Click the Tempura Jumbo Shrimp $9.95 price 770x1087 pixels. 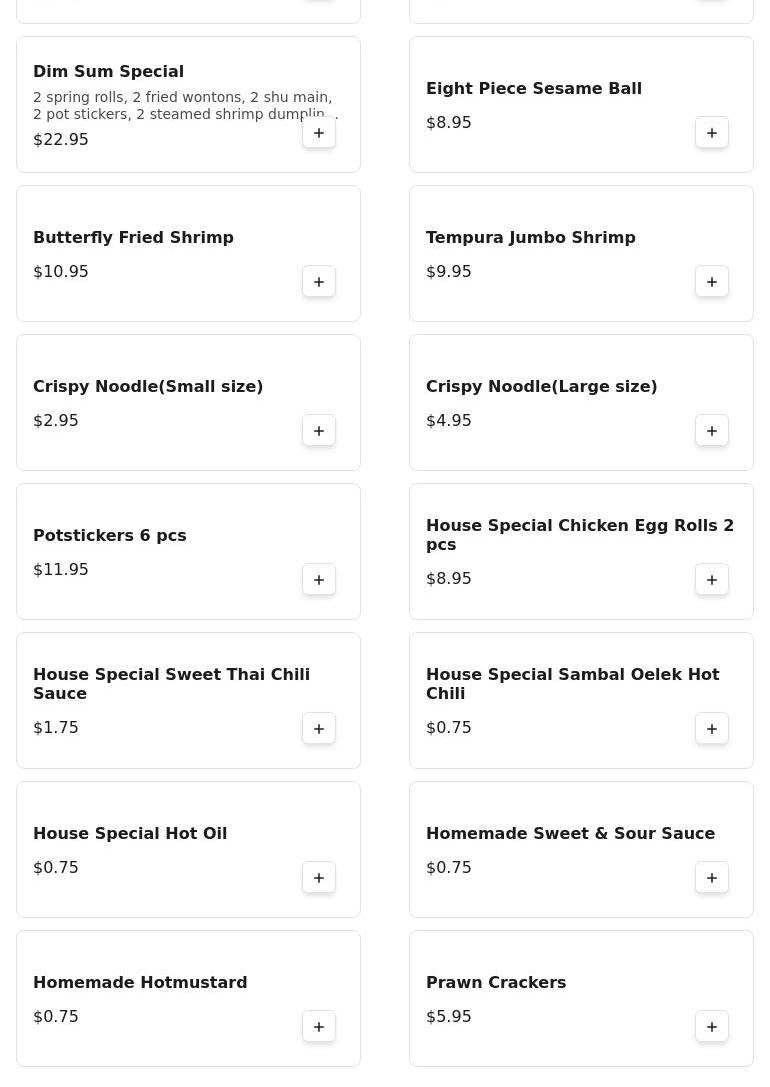pyautogui.click(x=449, y=272)
